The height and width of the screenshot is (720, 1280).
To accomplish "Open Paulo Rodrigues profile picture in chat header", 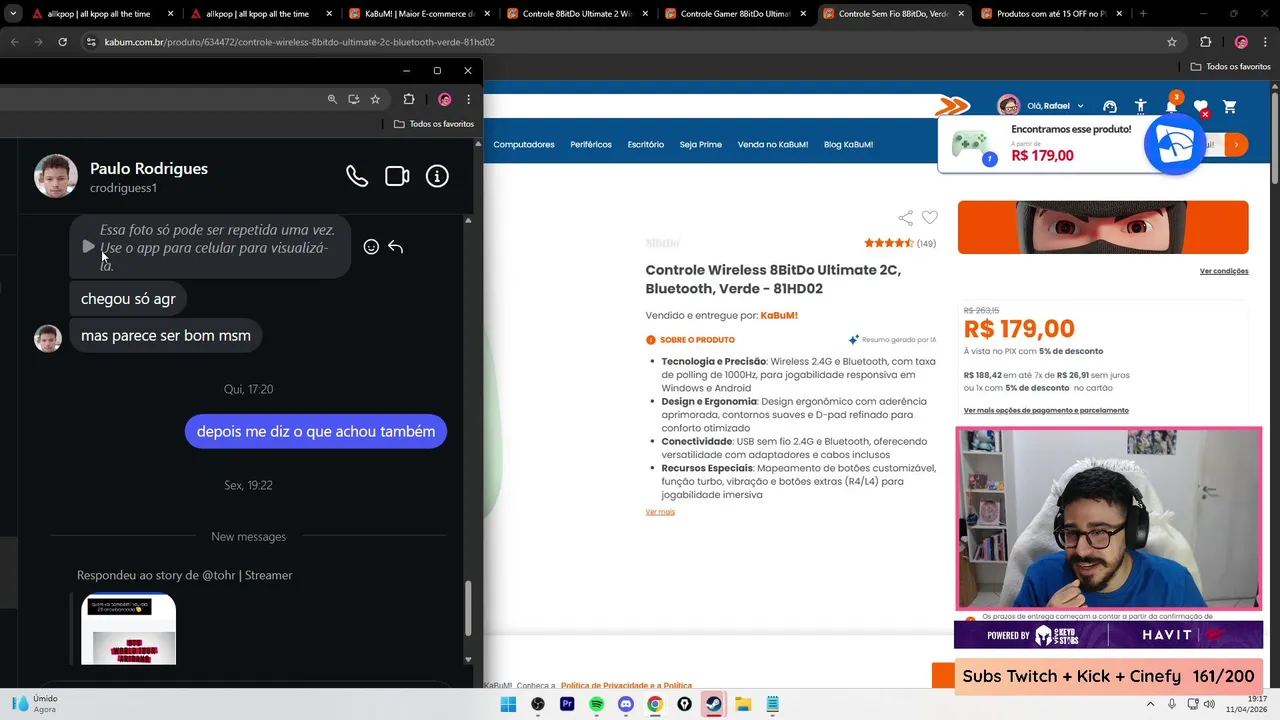I will [56, 176].
